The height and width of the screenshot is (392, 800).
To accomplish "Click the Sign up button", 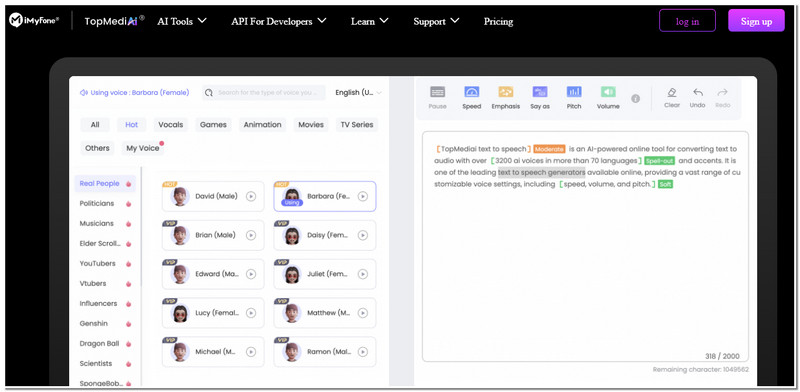I will point(756,21).
